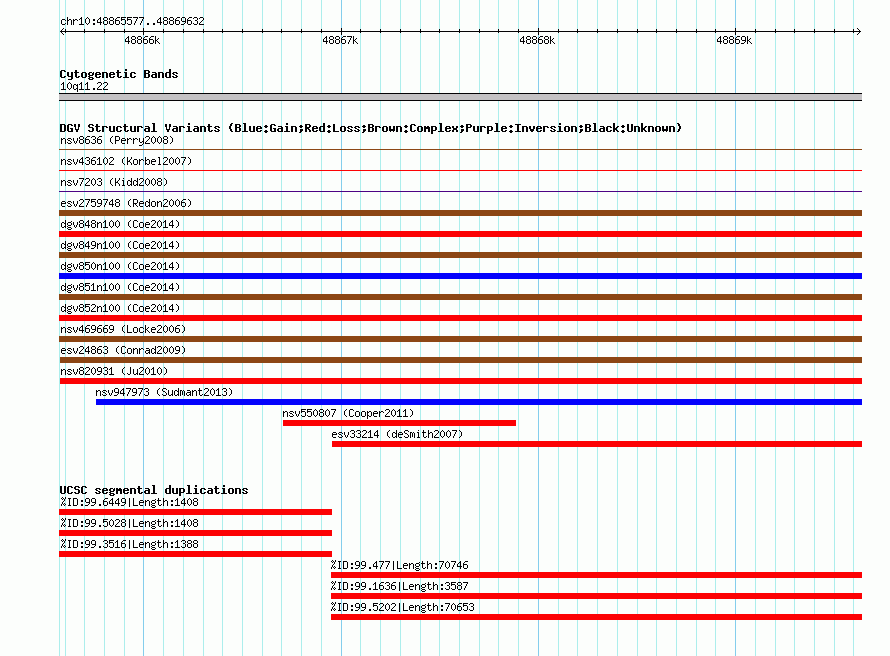The height and width of the screenshot is (656, 890).
Task: Click the 48867k ruler tick label
Action: [340, 40]
